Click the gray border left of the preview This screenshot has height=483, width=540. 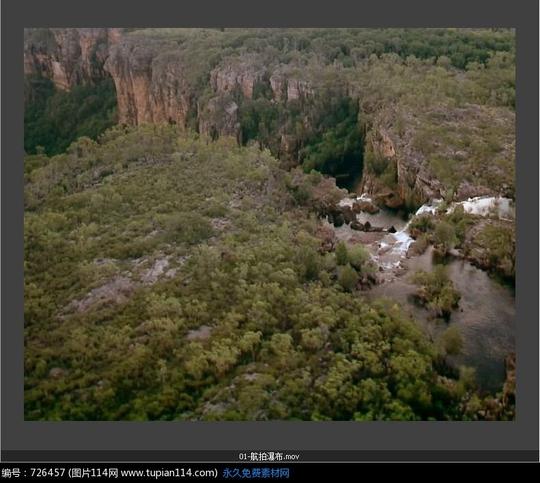(x=12, y=224)
